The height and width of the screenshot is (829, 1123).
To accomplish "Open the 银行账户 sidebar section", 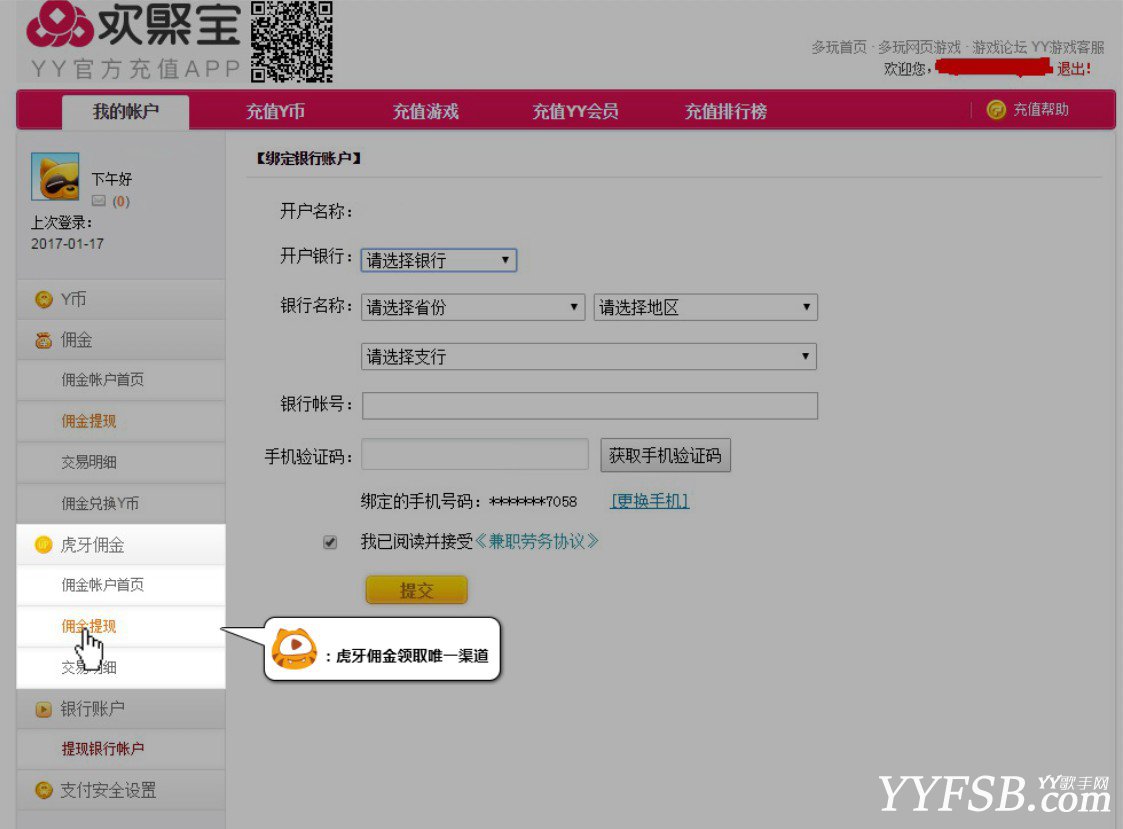I will tap(120, 709).
